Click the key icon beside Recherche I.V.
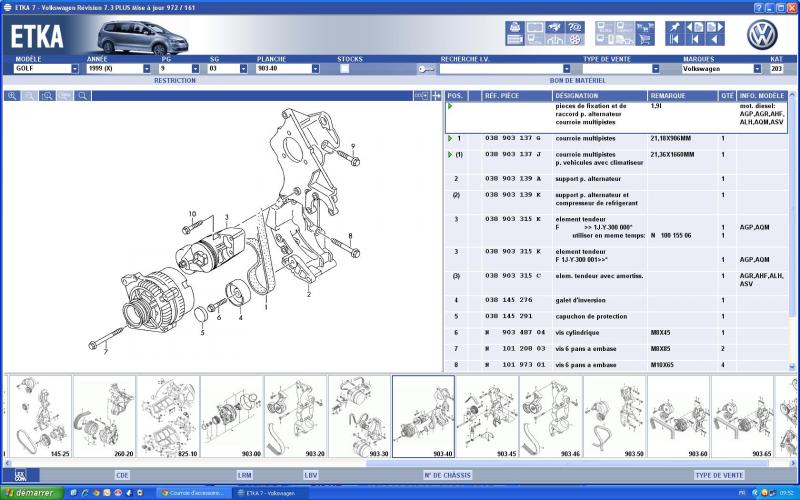Viewport: 800px width, 500px height. pos(426,69)
